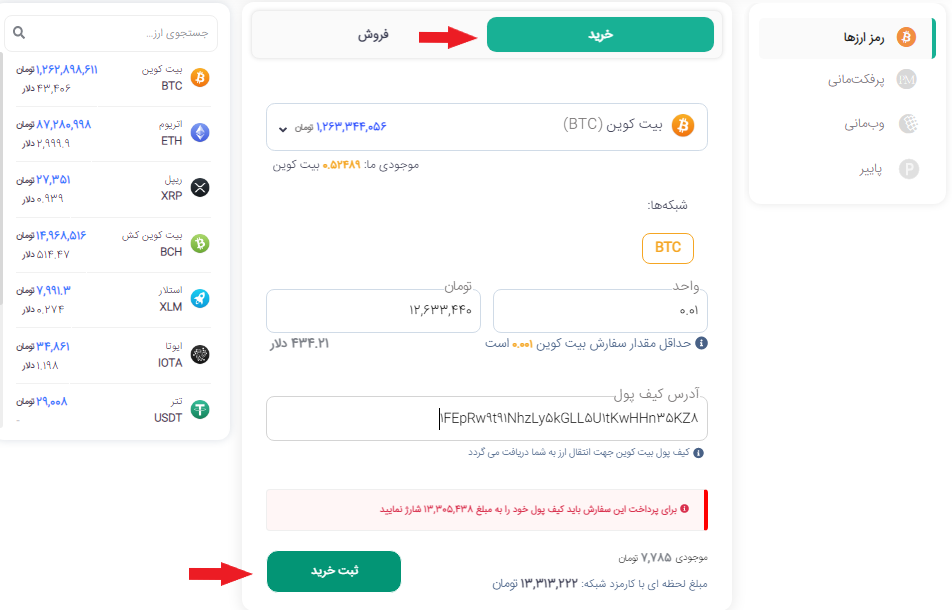Viewport: 952px width, 610px height.
Task: Click the Bitcoin BTC icon in price list
Action: click(x=200, y=78)
